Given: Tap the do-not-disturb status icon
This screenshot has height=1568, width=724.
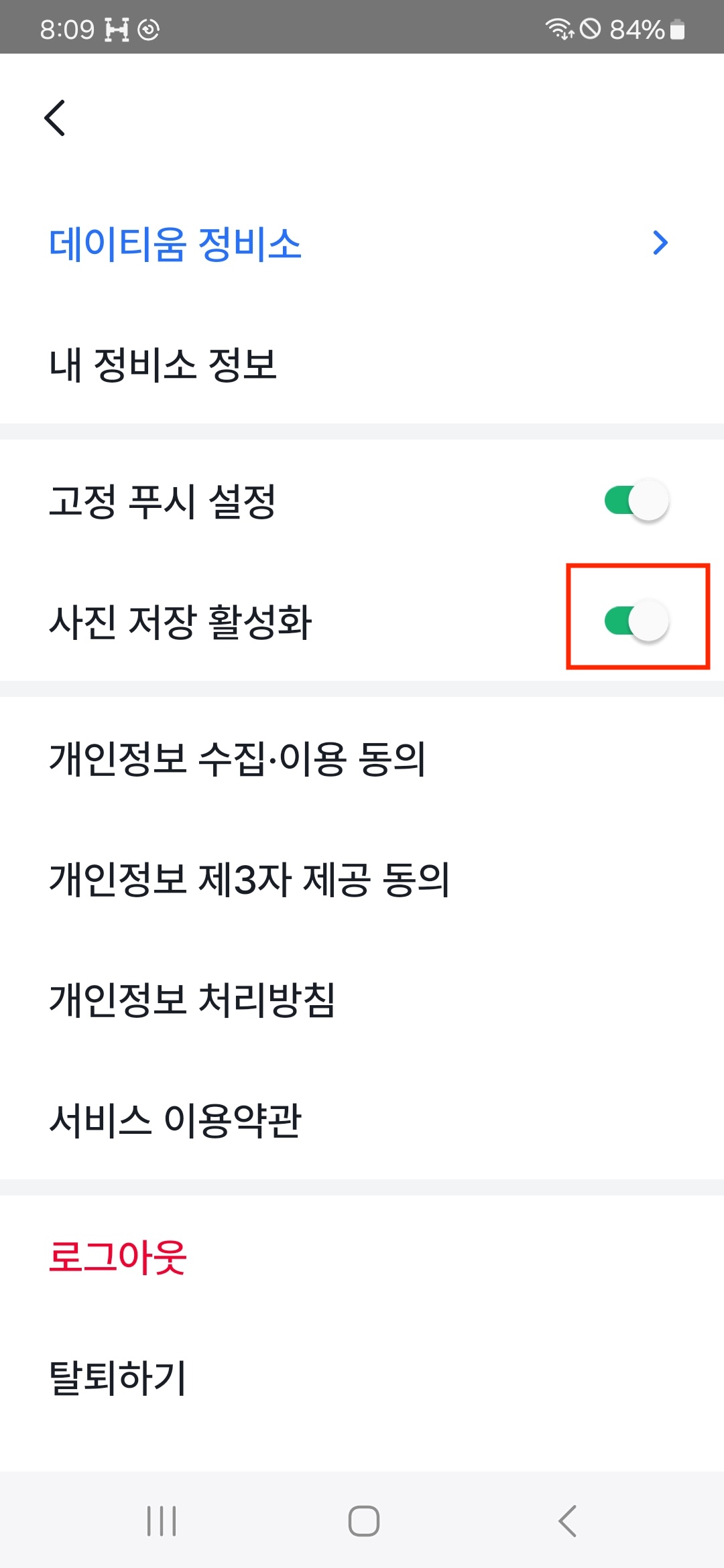Looking at the screenshot, I should (590, 29).
